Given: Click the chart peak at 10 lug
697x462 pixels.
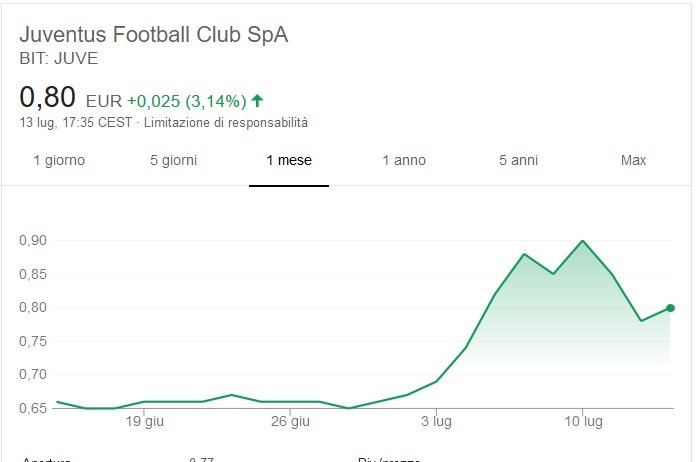Looking at the screenshot, I should 582,241.
